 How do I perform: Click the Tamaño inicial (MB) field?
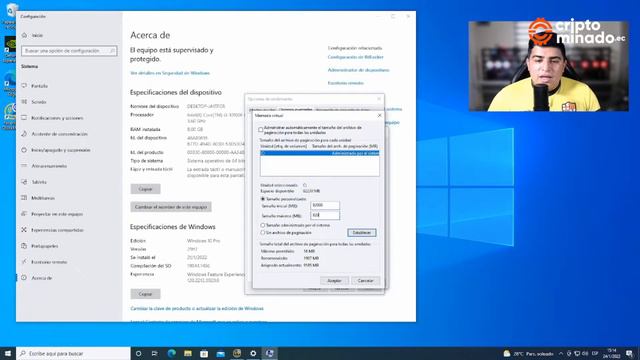pyautogui.click(x=325, y=206)
